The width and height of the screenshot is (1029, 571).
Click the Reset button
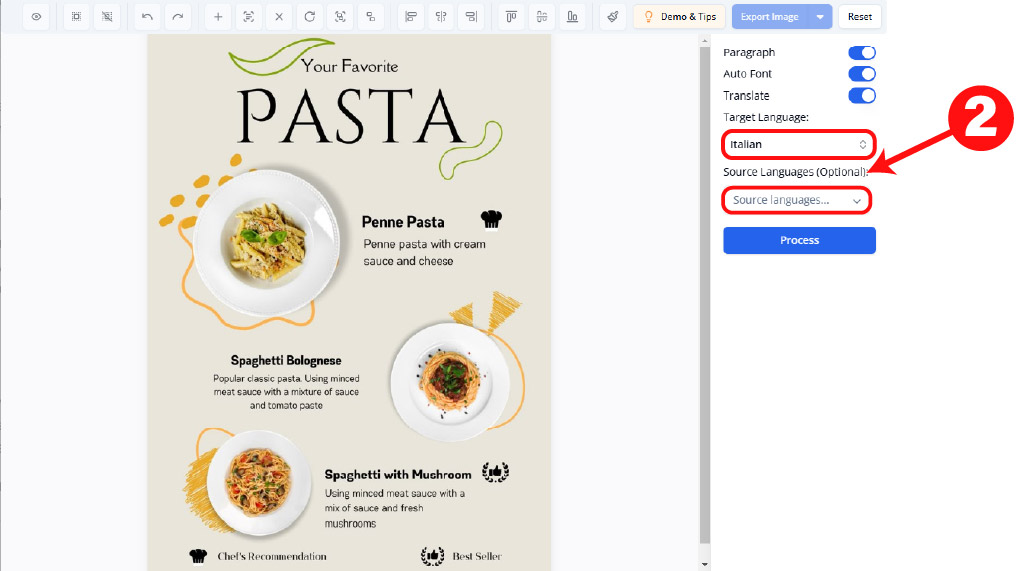click(859, 17)
